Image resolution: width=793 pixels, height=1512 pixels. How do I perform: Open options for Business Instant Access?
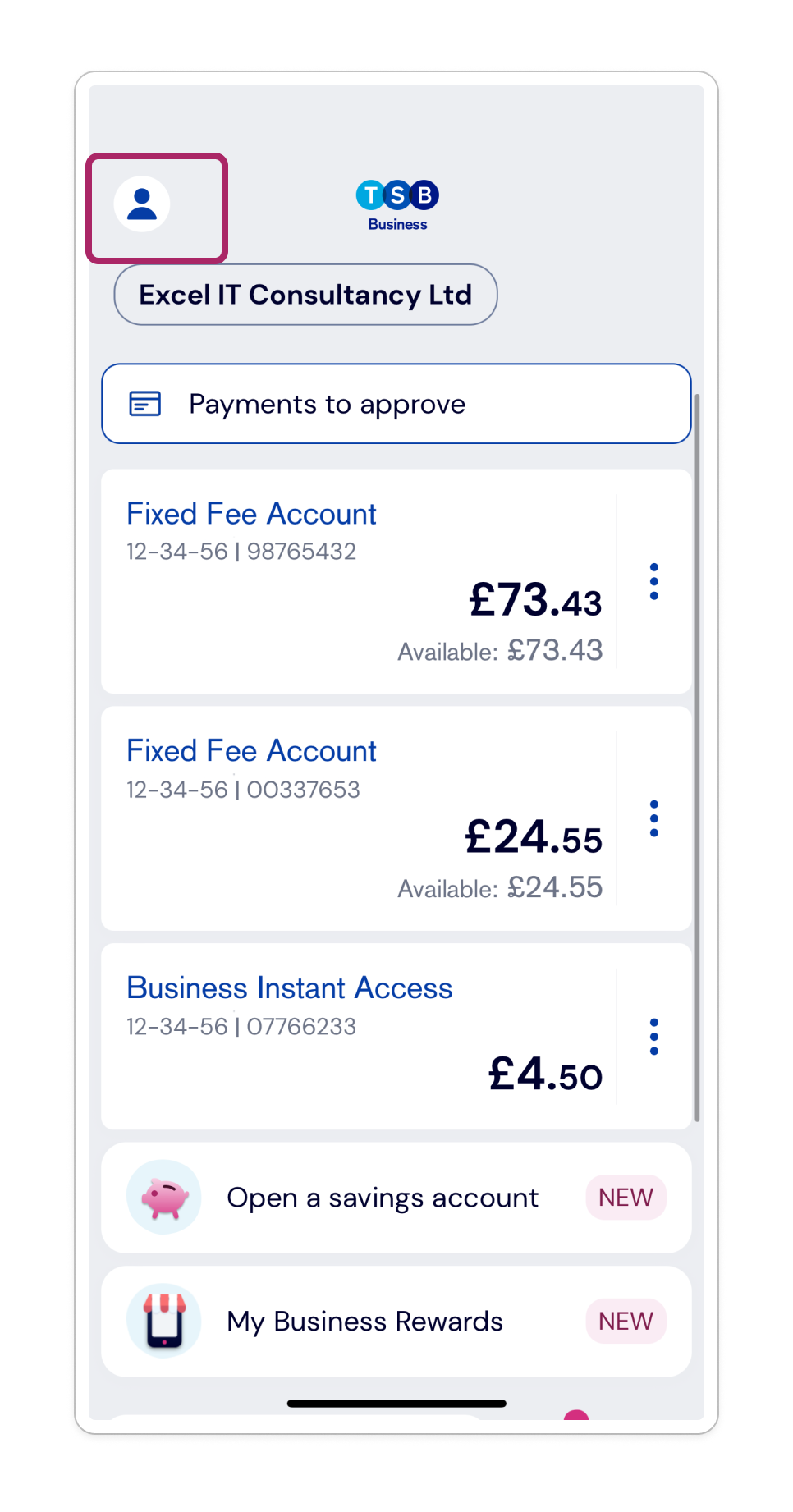click(x=654, y=1037)
